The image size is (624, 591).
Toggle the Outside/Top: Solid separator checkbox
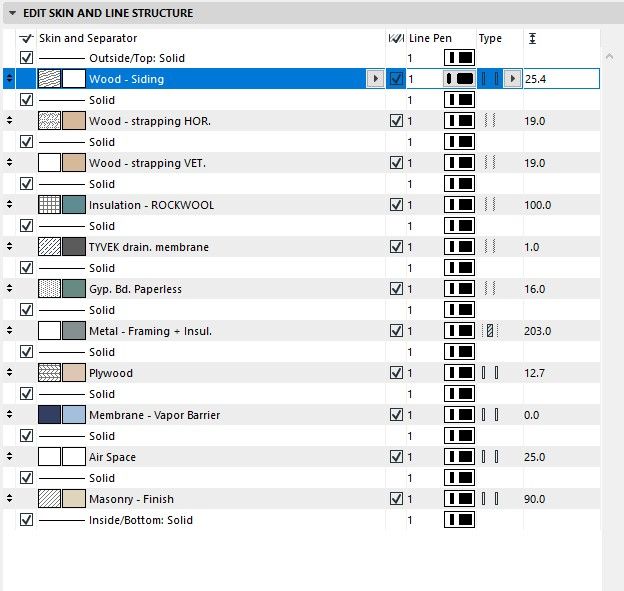coord(26,58)
